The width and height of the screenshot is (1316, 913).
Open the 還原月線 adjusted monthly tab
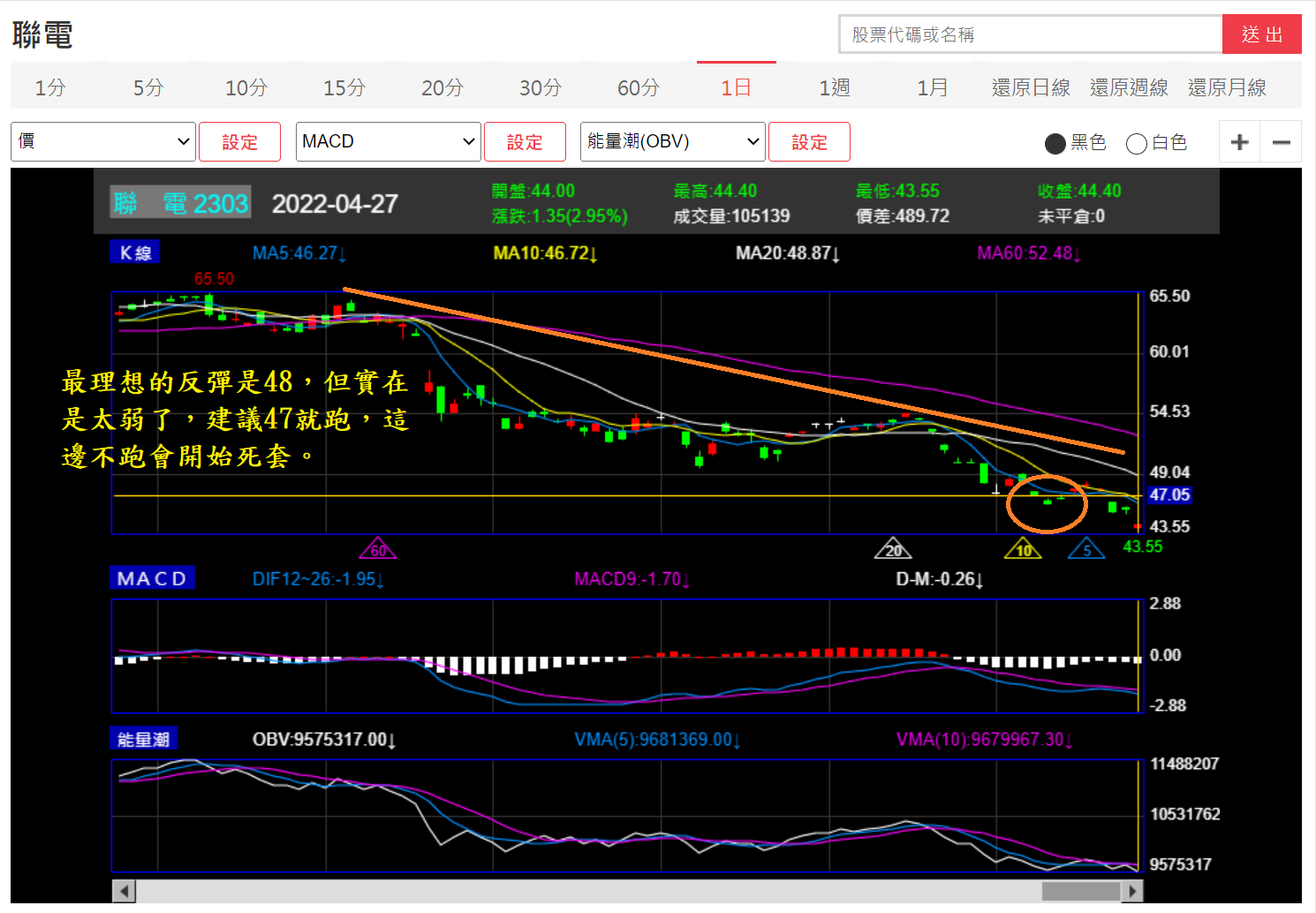[x=1227, y=87]
